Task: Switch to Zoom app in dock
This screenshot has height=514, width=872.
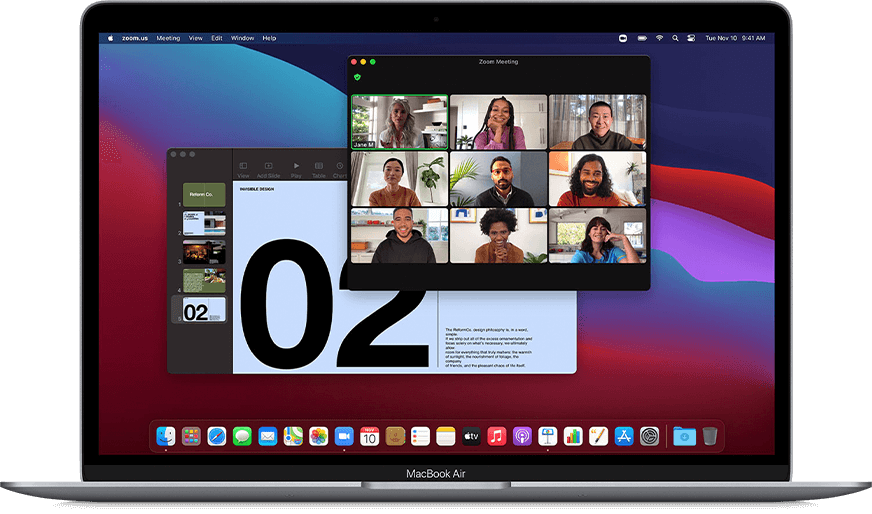Action: tap(344, 437)
